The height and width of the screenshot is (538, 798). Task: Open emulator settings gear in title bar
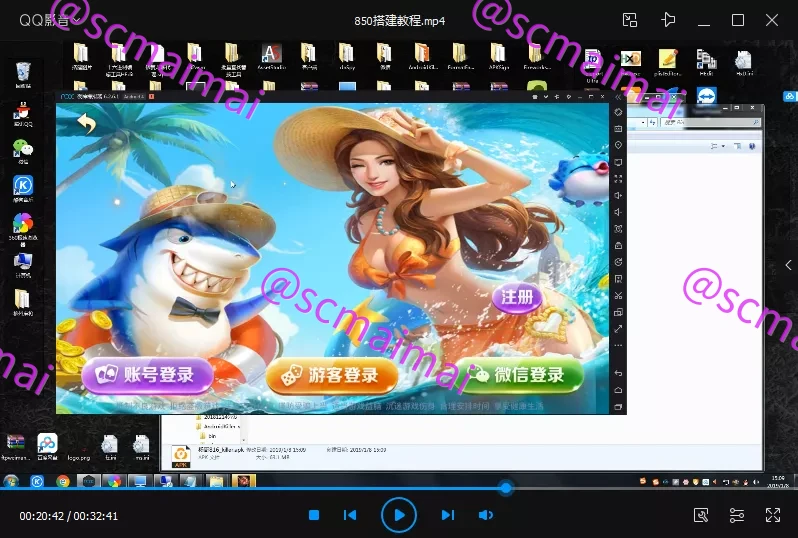click(x=568, y=97)
